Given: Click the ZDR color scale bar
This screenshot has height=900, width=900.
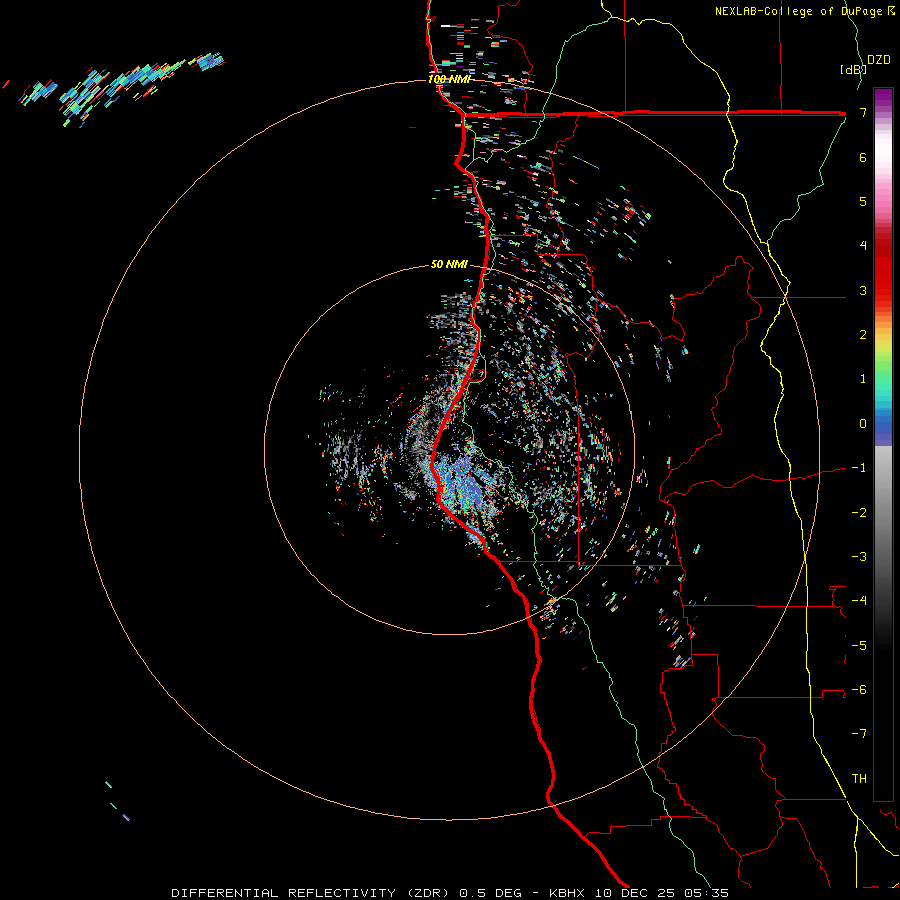Looking at the screenshot, I should tap(883, 444).
